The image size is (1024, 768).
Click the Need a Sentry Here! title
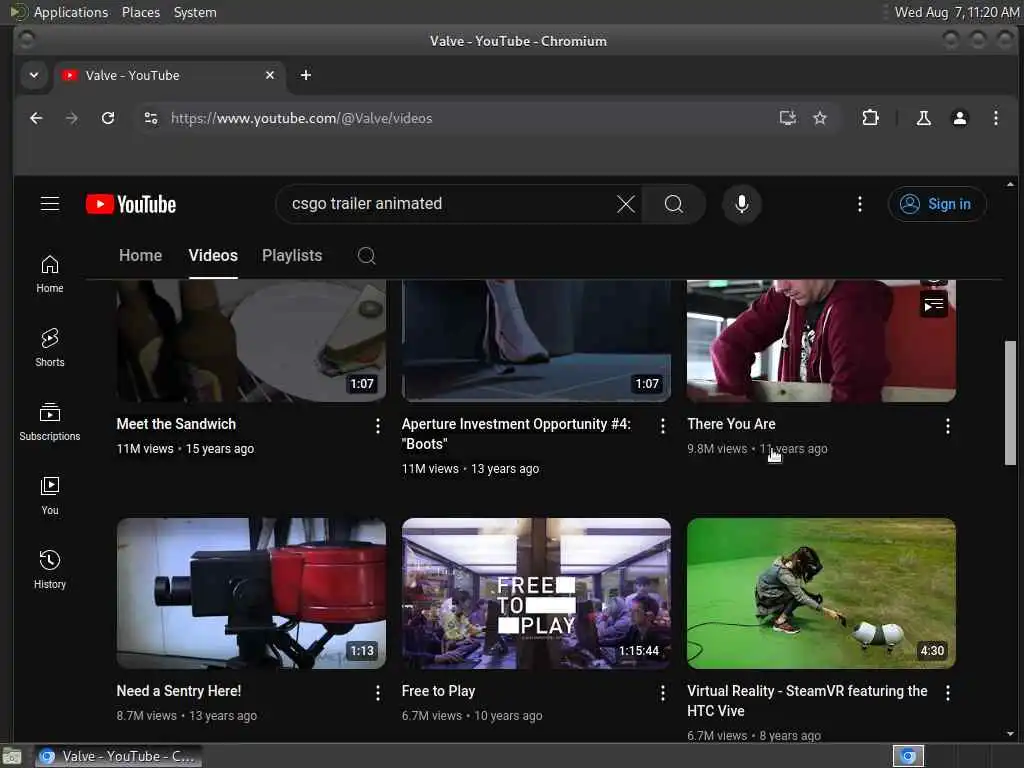coord(179,691)
